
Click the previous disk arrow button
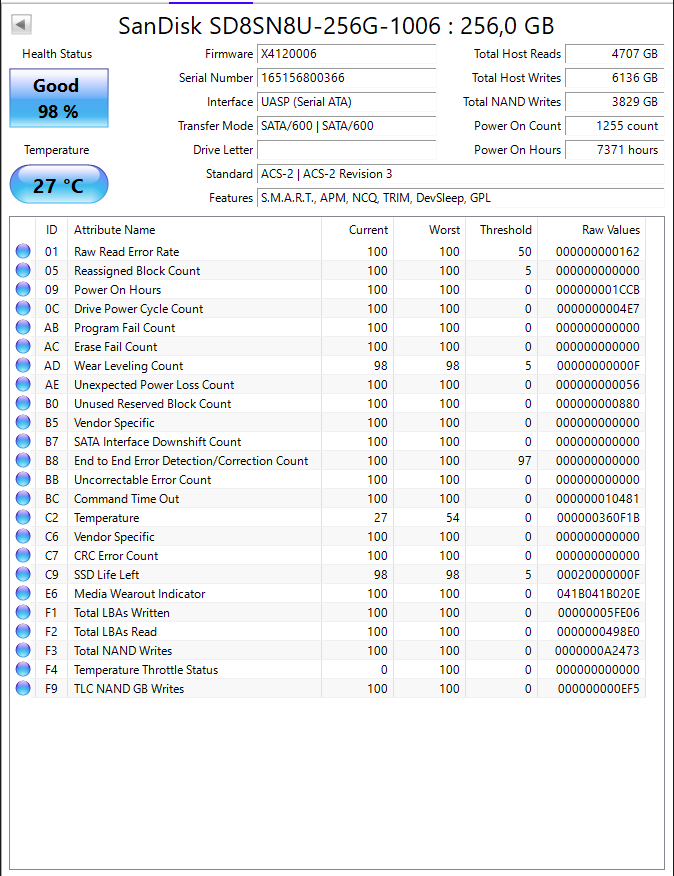click(21, 24)
